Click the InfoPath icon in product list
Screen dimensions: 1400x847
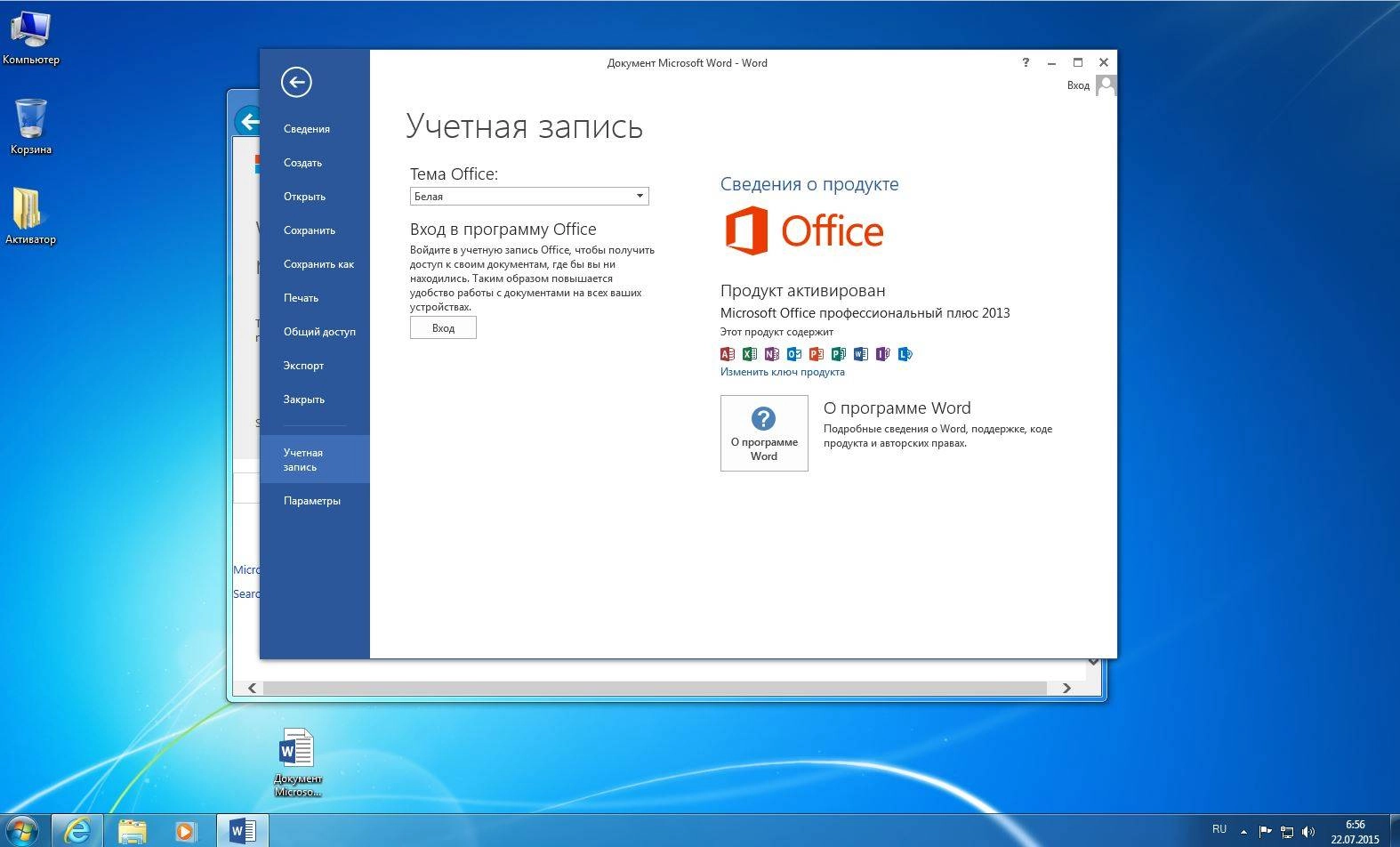883,354
